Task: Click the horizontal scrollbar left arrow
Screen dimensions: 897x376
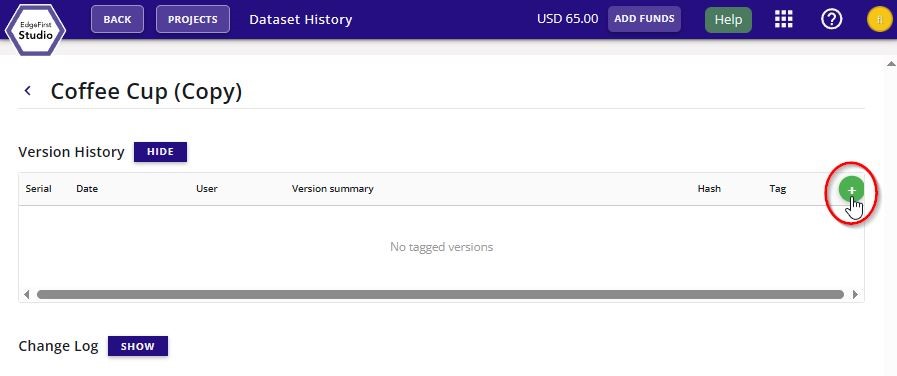Action: pos(26,295)
